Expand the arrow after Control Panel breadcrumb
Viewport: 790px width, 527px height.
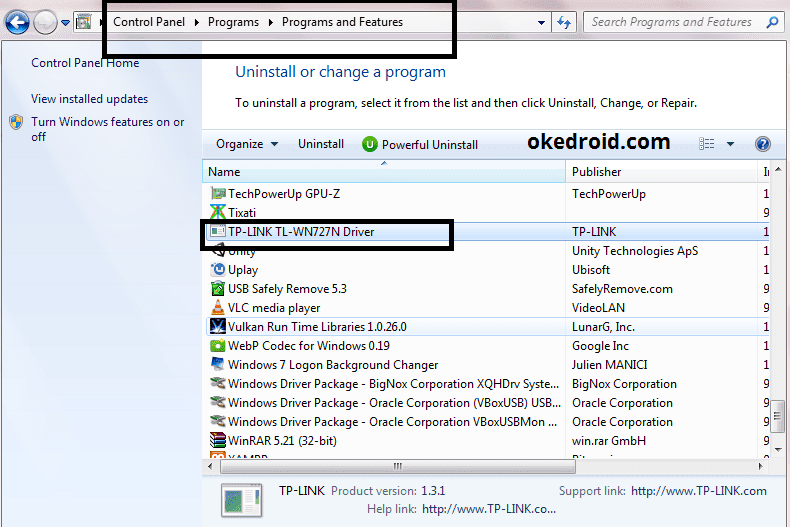(196, 23)
